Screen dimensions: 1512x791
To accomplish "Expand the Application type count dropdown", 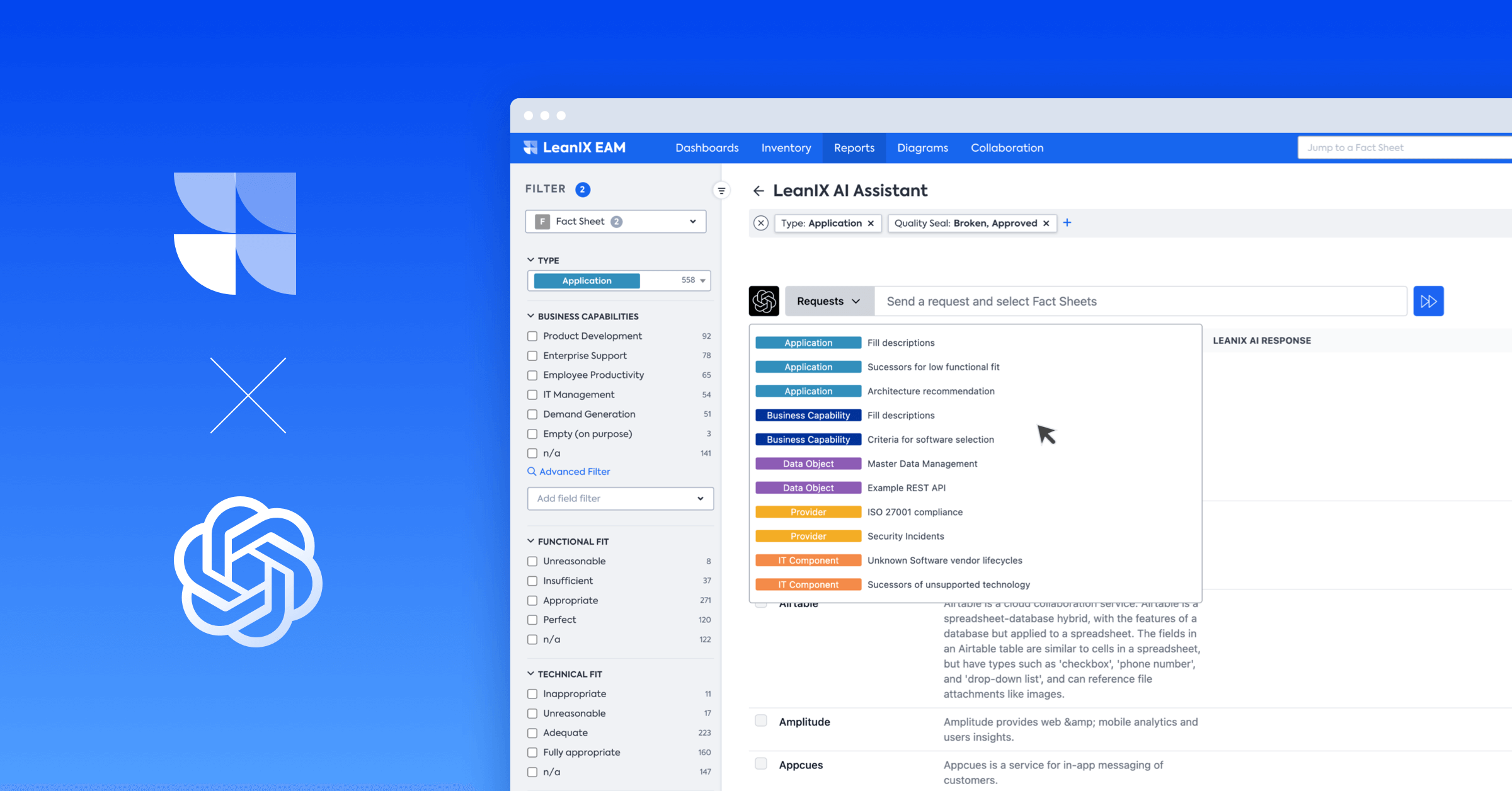I will [x=702, y=280].
